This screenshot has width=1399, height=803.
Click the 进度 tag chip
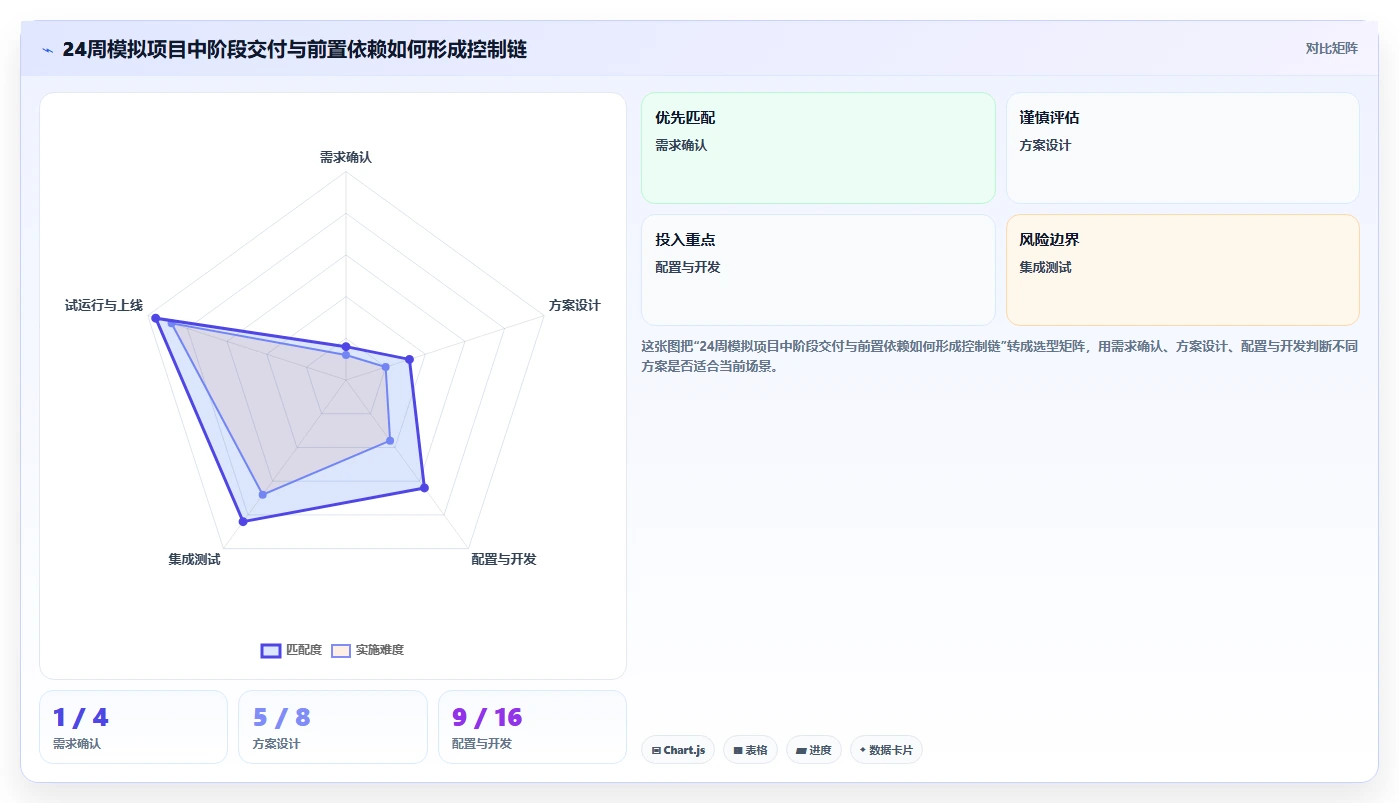(x=814, y=750)
